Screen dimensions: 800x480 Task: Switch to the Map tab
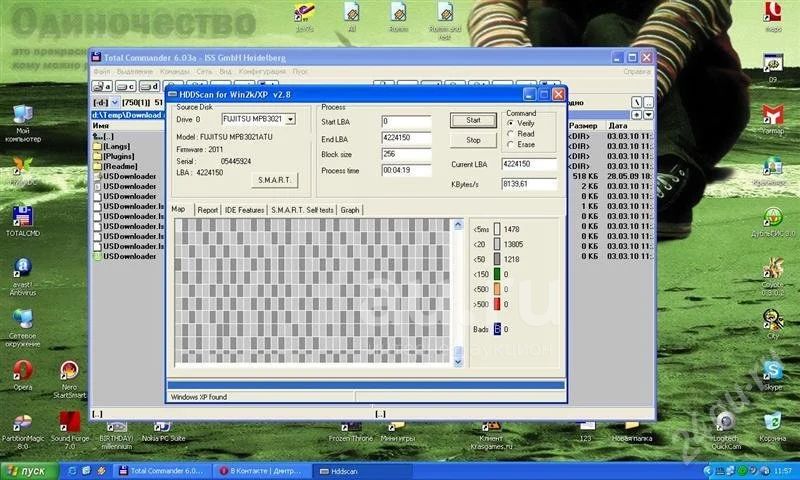tap(178, 209)
